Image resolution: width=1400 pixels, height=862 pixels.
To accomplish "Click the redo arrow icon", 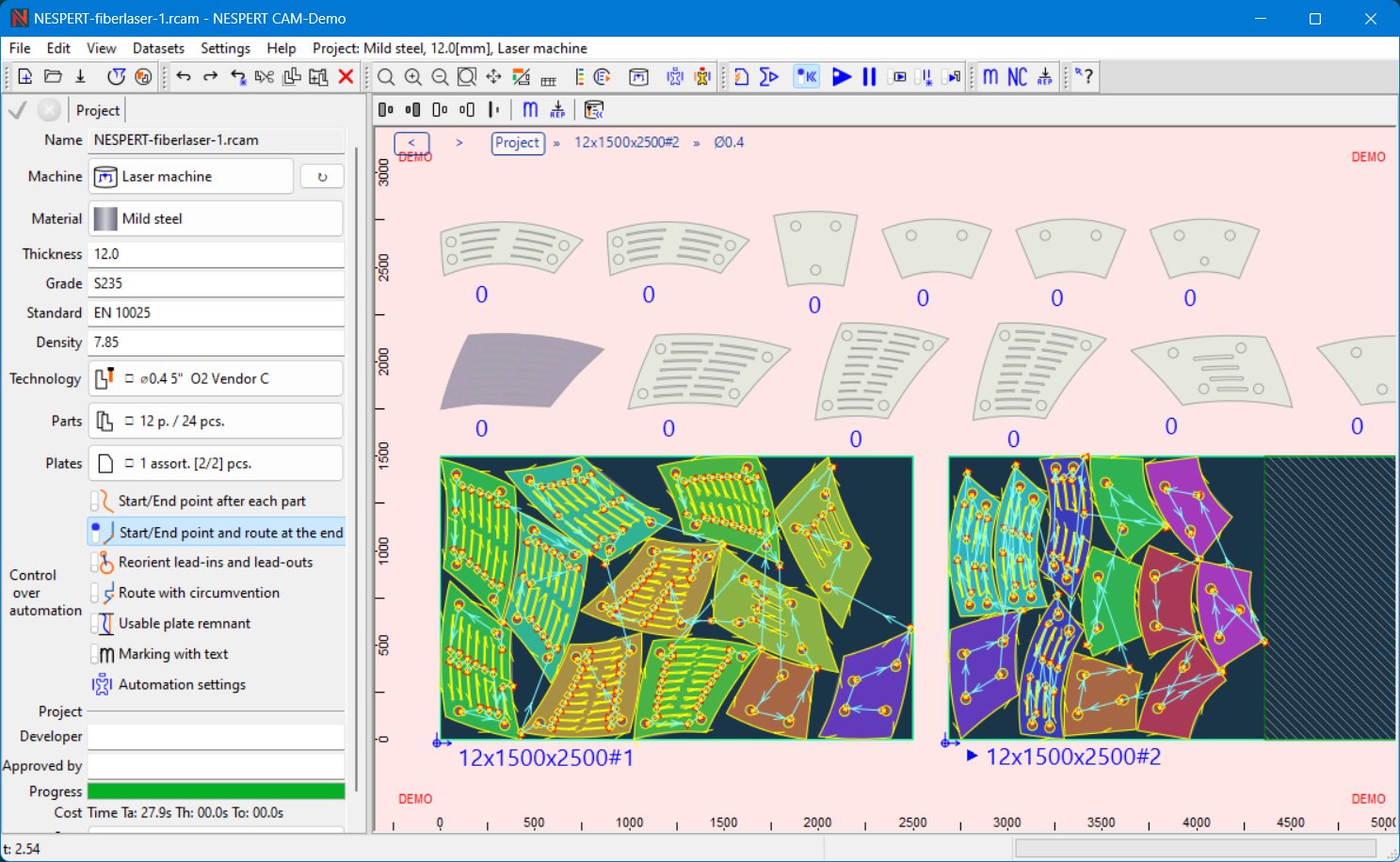I will click(211, 77).
